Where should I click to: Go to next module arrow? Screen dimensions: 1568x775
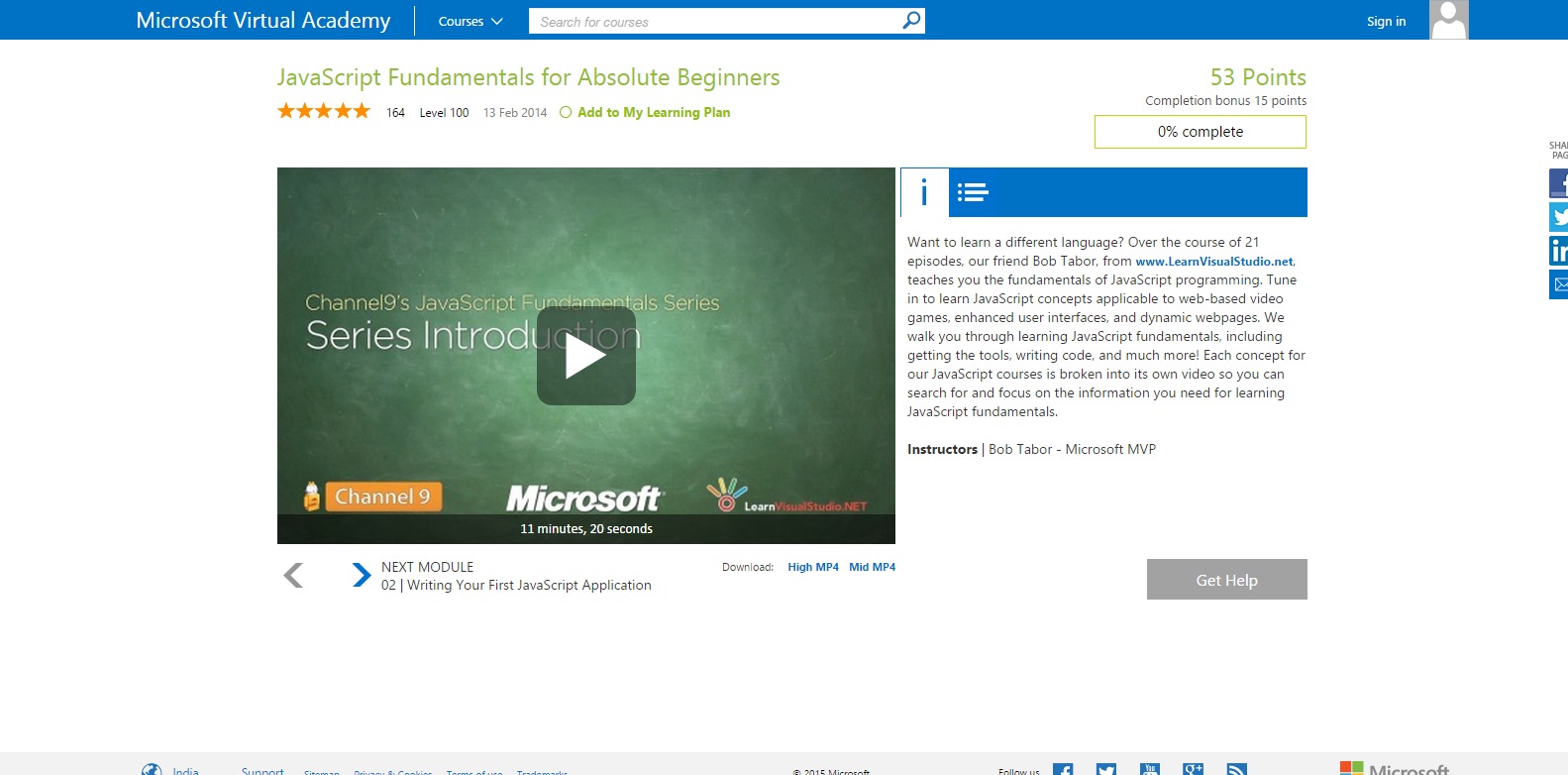tap(362, 575)
